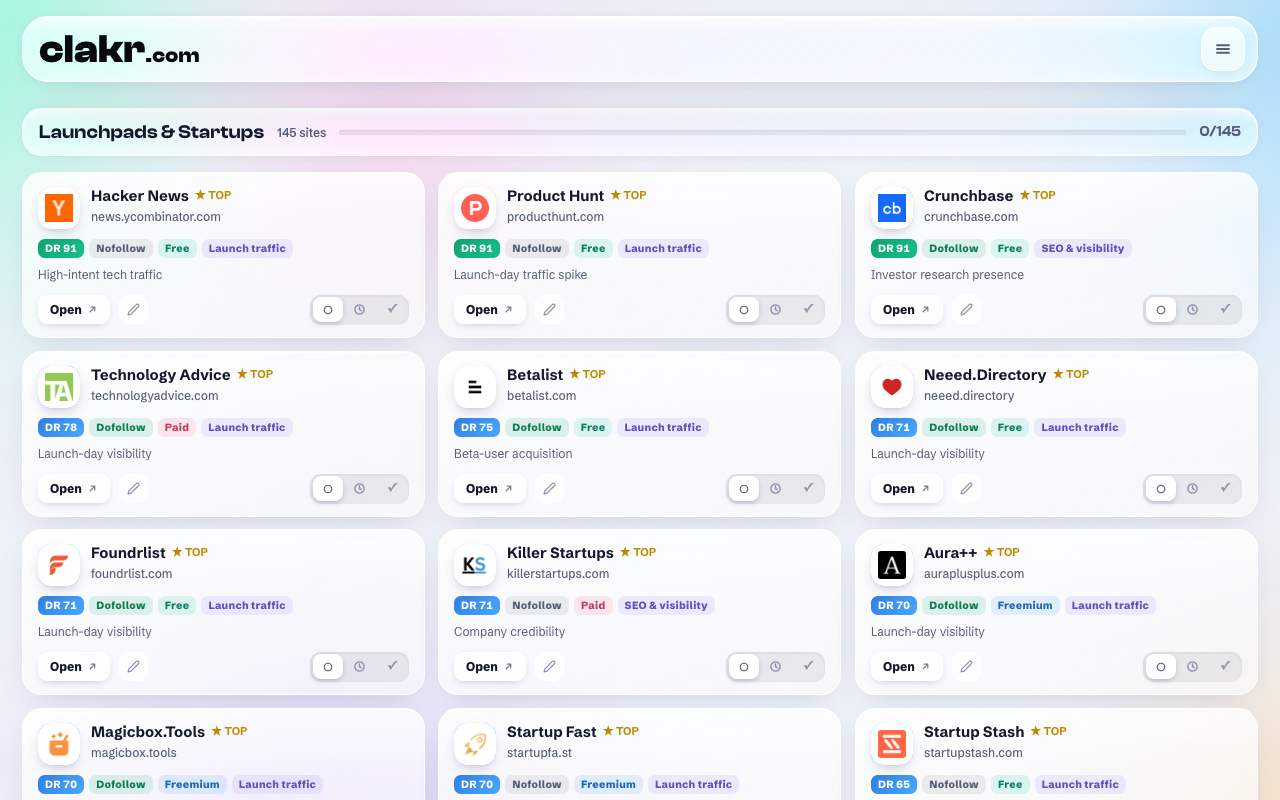The image size is (1280, 800).
Task: Click the Magicbox.Tools logo icon
Action: 59,744
